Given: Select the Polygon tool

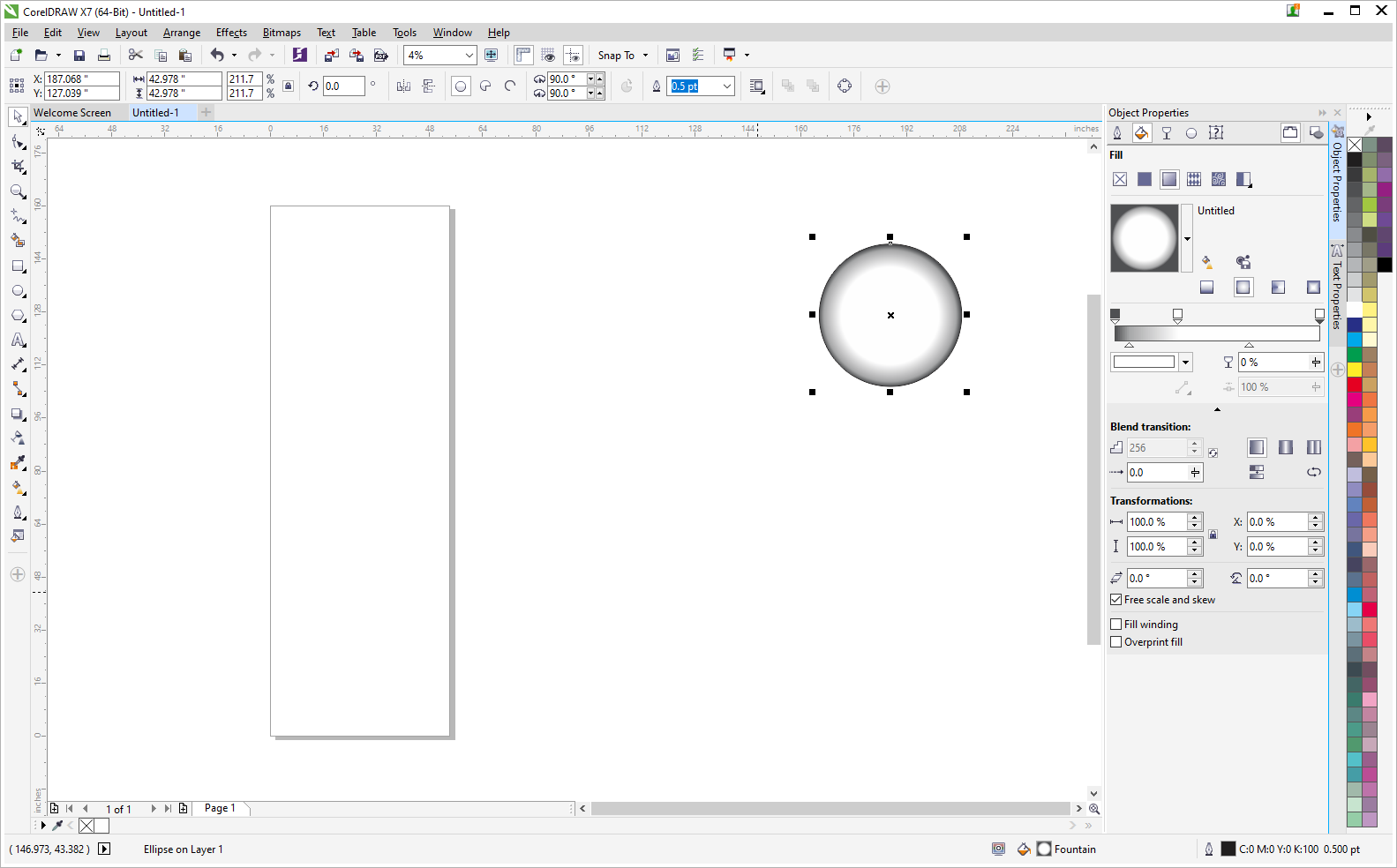Looking at the screenshot, I should point(18,315).
